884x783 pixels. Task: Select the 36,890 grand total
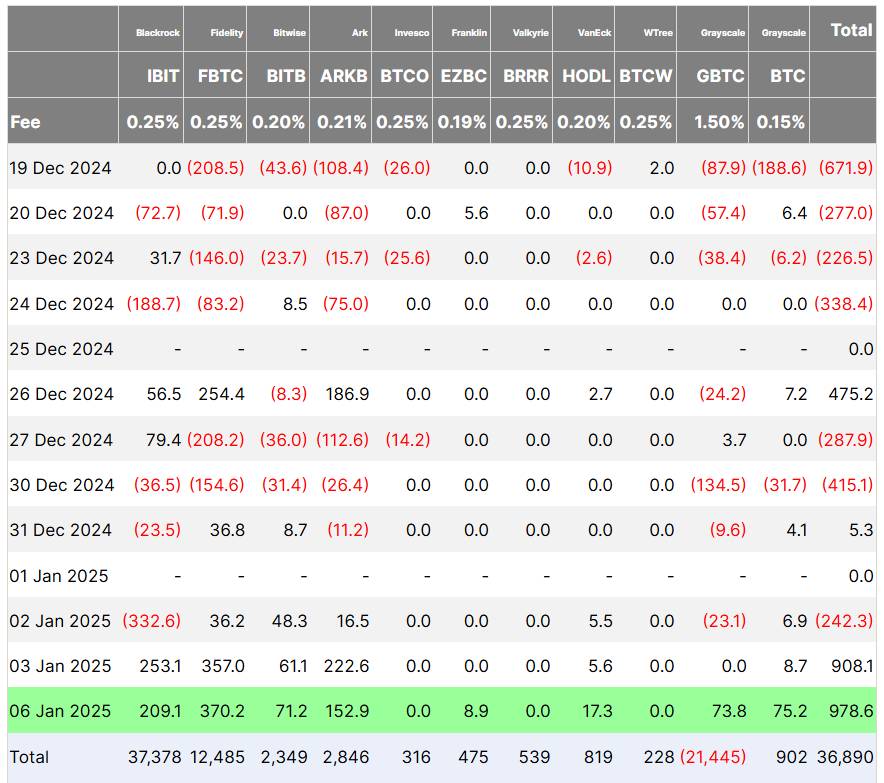845,757
